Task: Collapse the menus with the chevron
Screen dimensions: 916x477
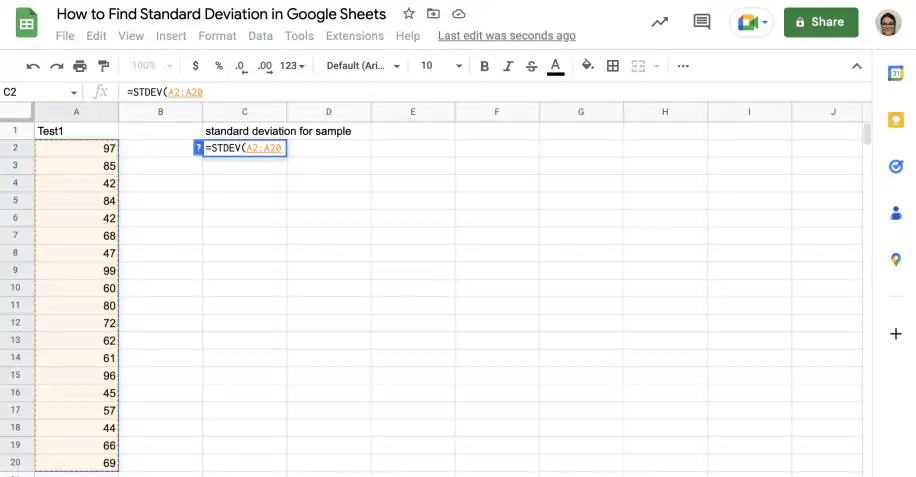Action: (x=856, y=66)
